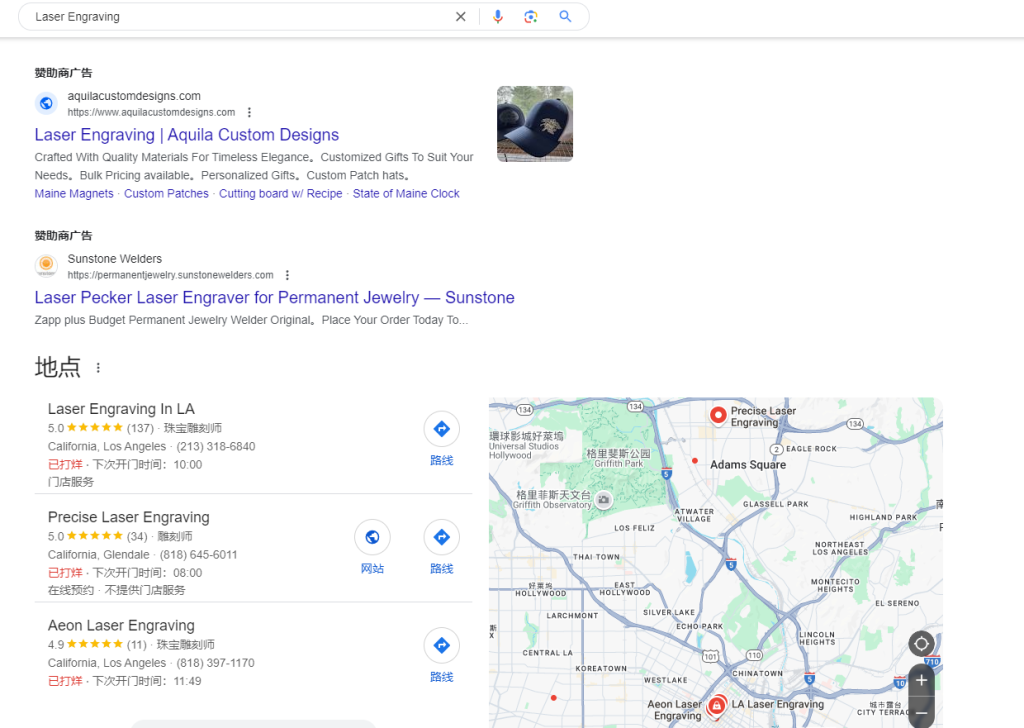This screenshot has width=1024, height=728.
Task: Center map on my current location
Action: click(x=921, y=644)
